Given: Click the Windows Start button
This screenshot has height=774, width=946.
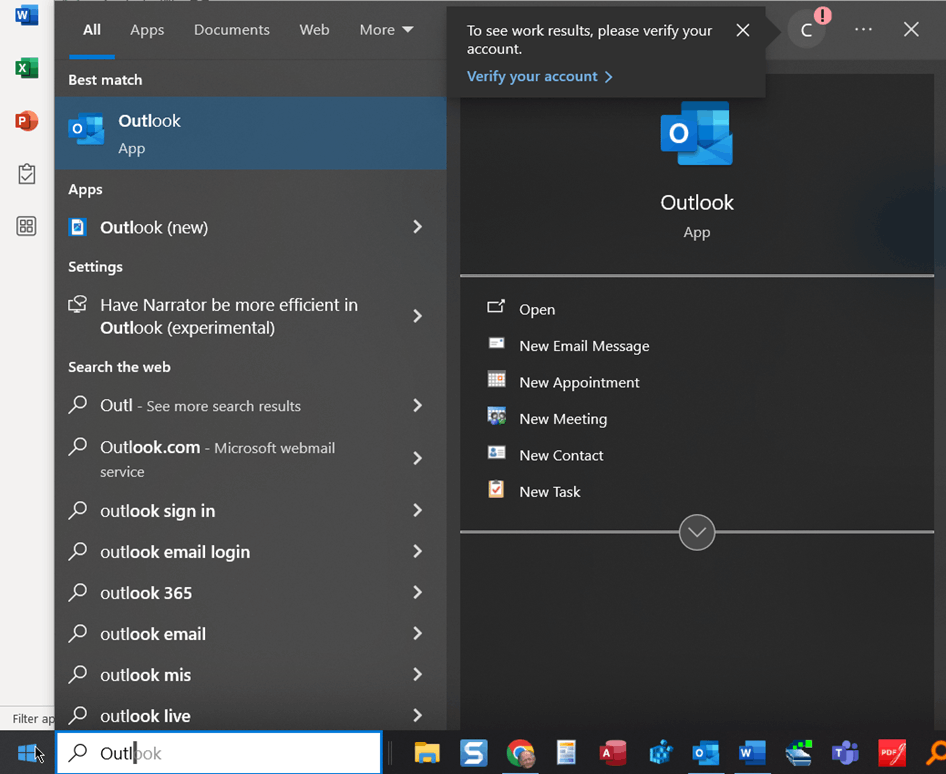Looking at the screenshot, I should pyautogui.click(x=27, y=753).
